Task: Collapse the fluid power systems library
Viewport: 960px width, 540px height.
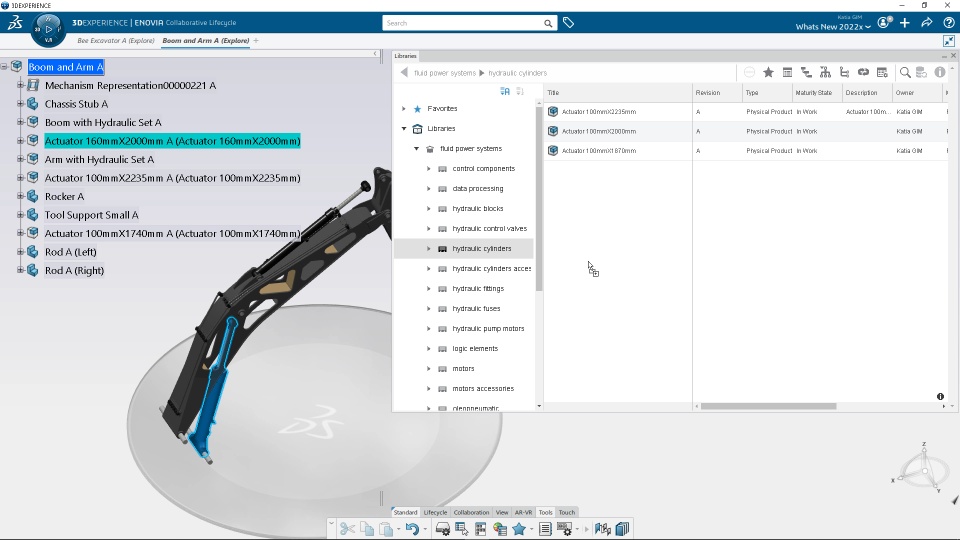Action: point(416,149)
